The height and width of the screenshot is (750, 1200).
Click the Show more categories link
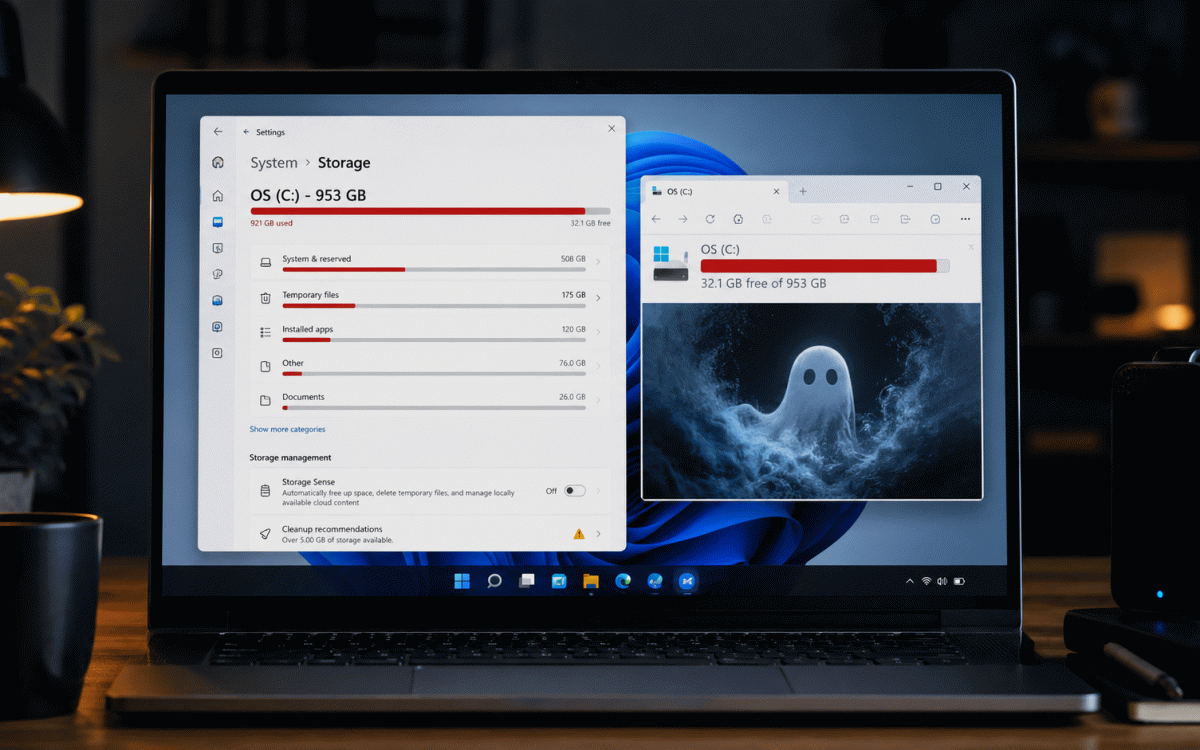(287, 429)
